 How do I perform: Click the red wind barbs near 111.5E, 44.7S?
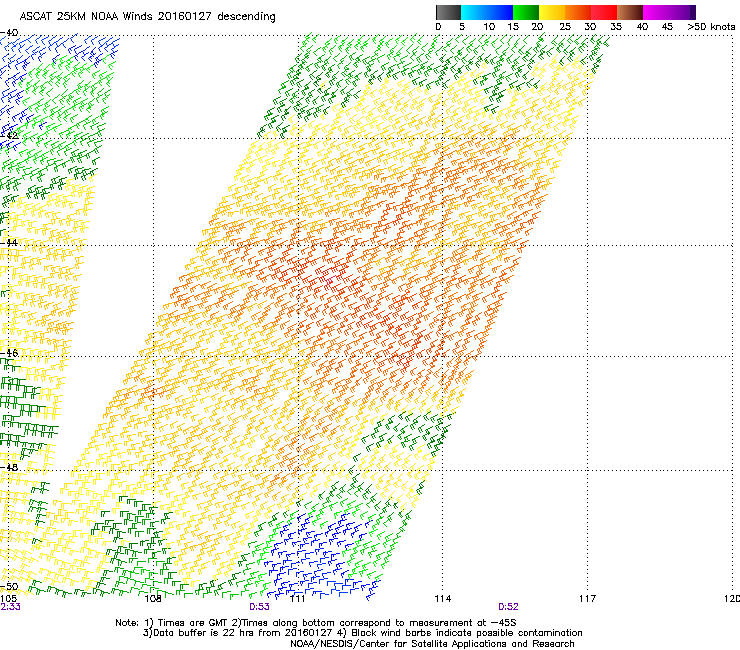(x=326, y=279)
